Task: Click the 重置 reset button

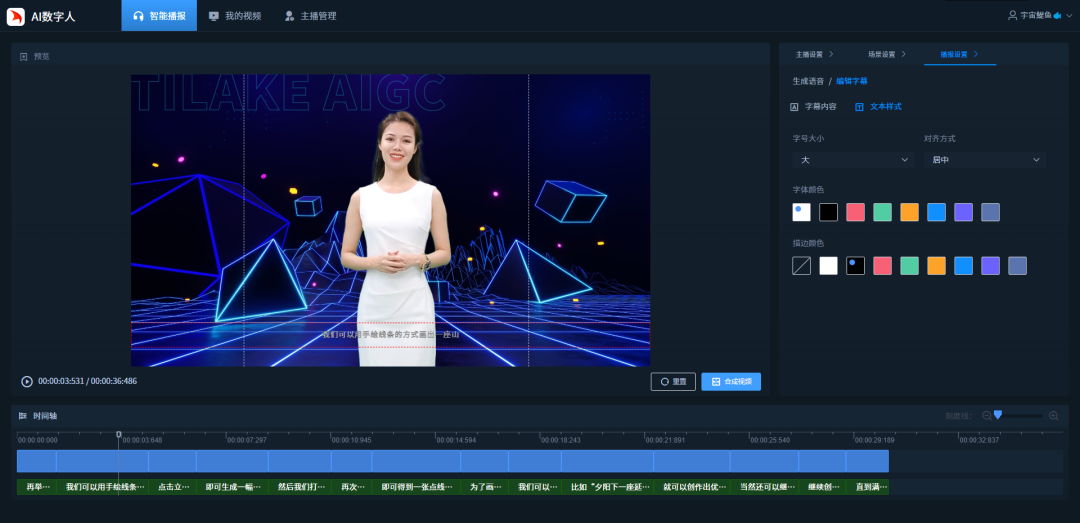Action: pos(673,382)
